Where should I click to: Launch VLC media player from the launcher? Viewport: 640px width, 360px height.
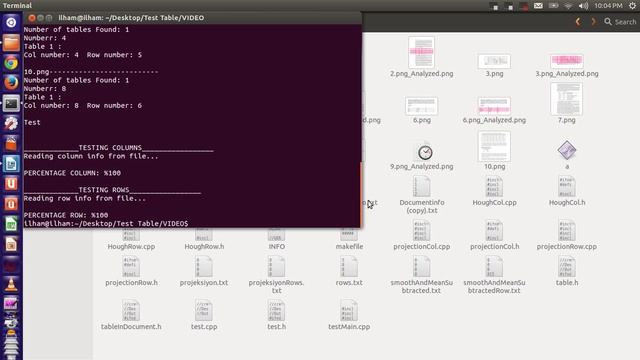point(11,284)
